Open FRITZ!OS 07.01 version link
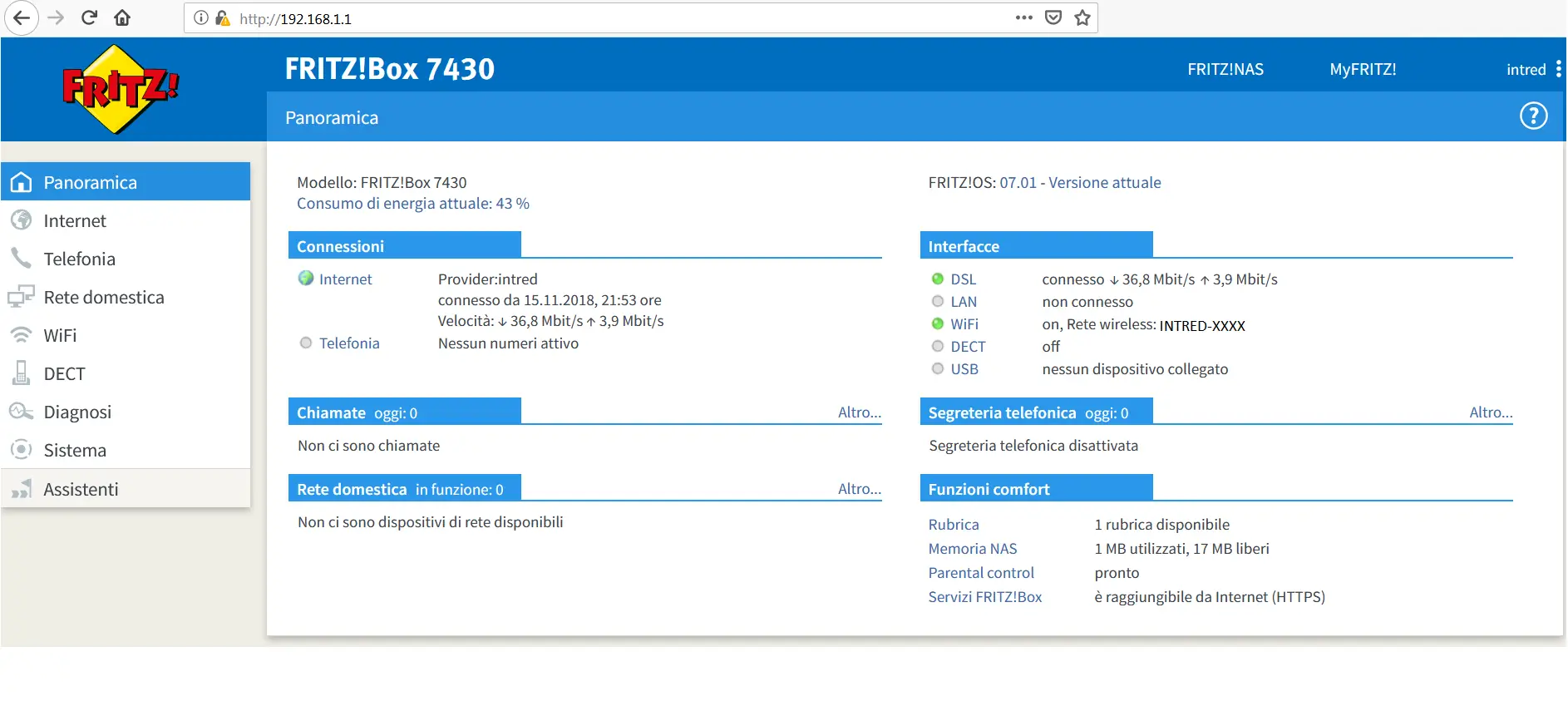This screenshot has width=1568, height=706. pos(1080,182)
